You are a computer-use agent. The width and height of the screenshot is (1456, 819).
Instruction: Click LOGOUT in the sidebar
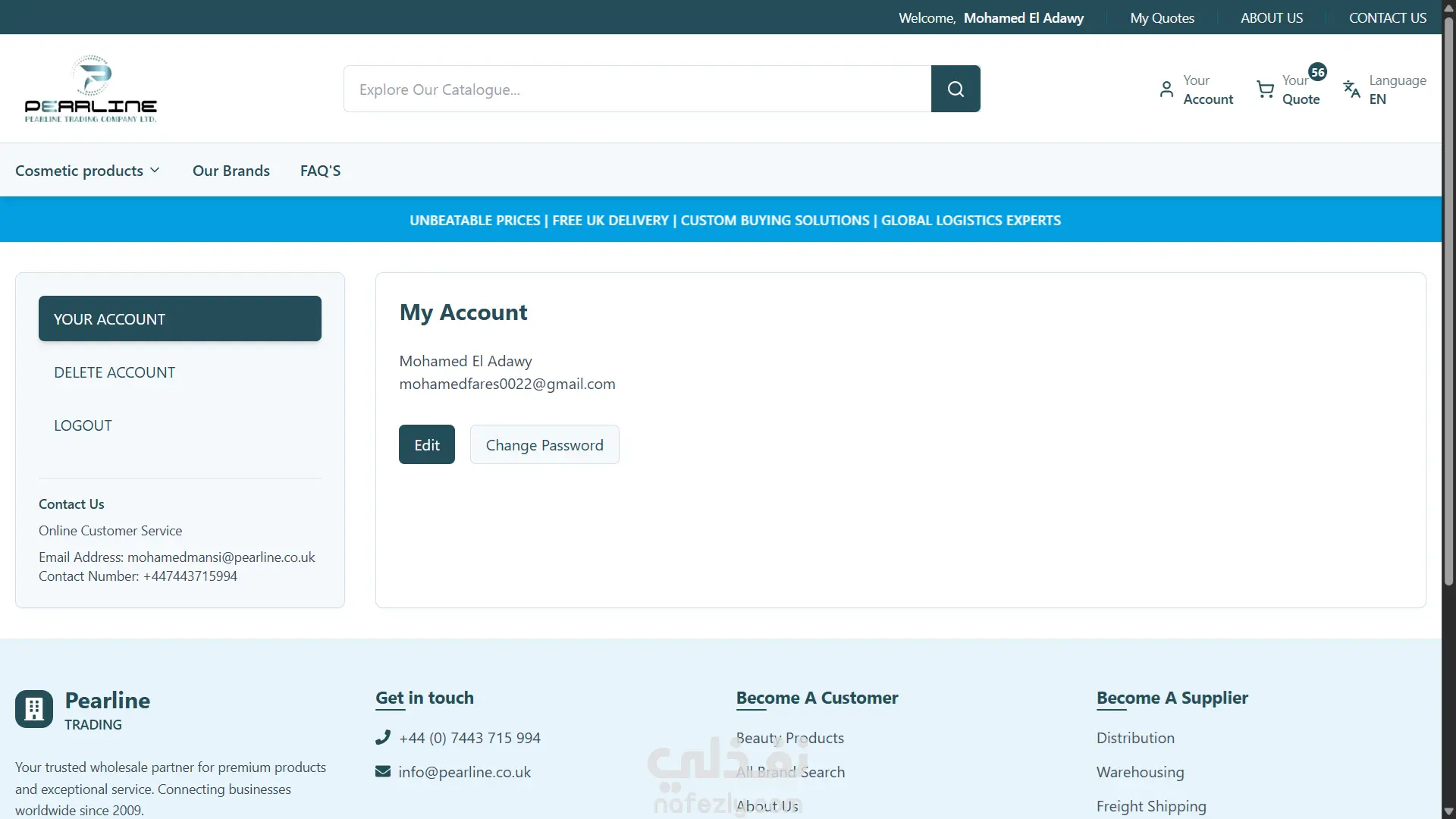[x=180, y=425]
